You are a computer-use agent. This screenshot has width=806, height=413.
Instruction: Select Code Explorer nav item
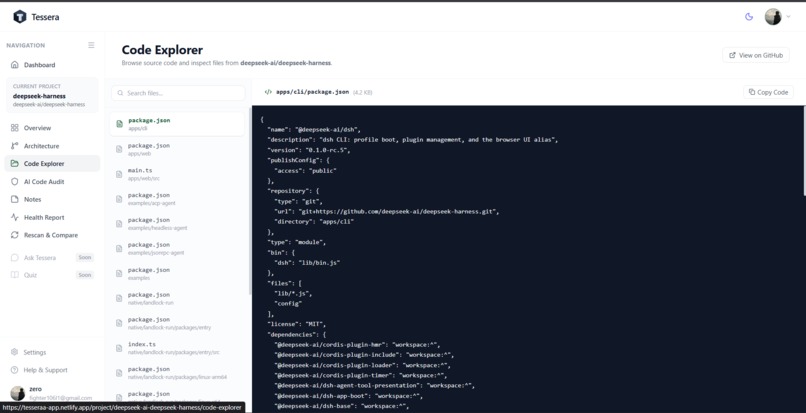click(x=52, y=164)
